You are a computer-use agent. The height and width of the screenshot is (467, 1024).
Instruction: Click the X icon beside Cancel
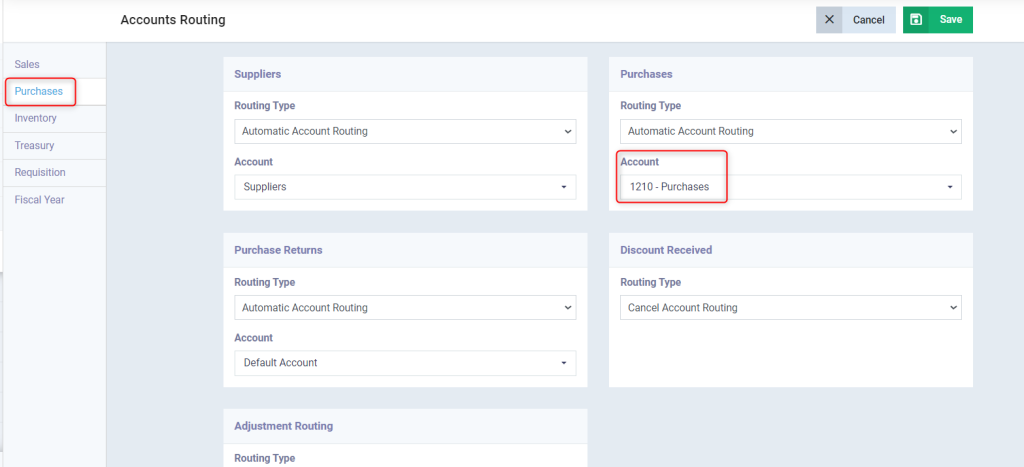click(829, 20)
